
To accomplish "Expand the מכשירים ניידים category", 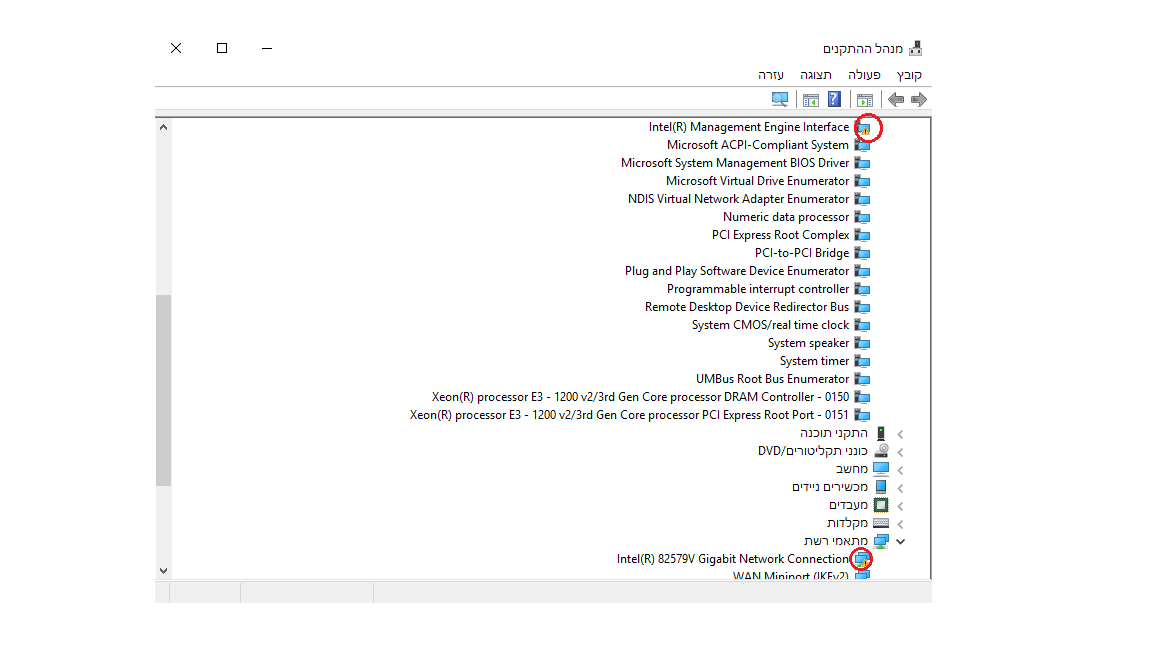I will 900,488.
